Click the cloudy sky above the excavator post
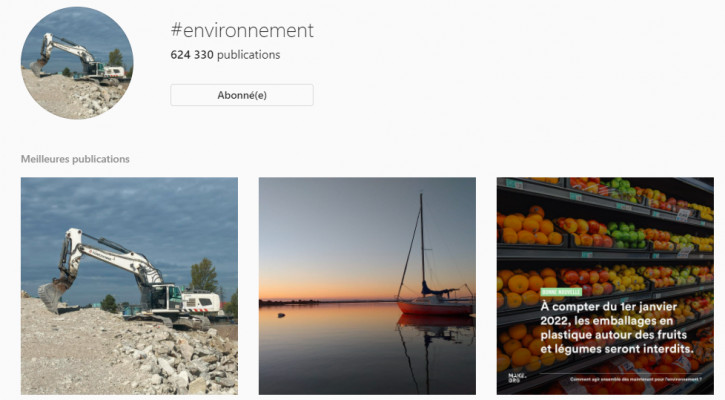Image resolution: width=725 pixels, height=400 pixels. coord(130,205)
